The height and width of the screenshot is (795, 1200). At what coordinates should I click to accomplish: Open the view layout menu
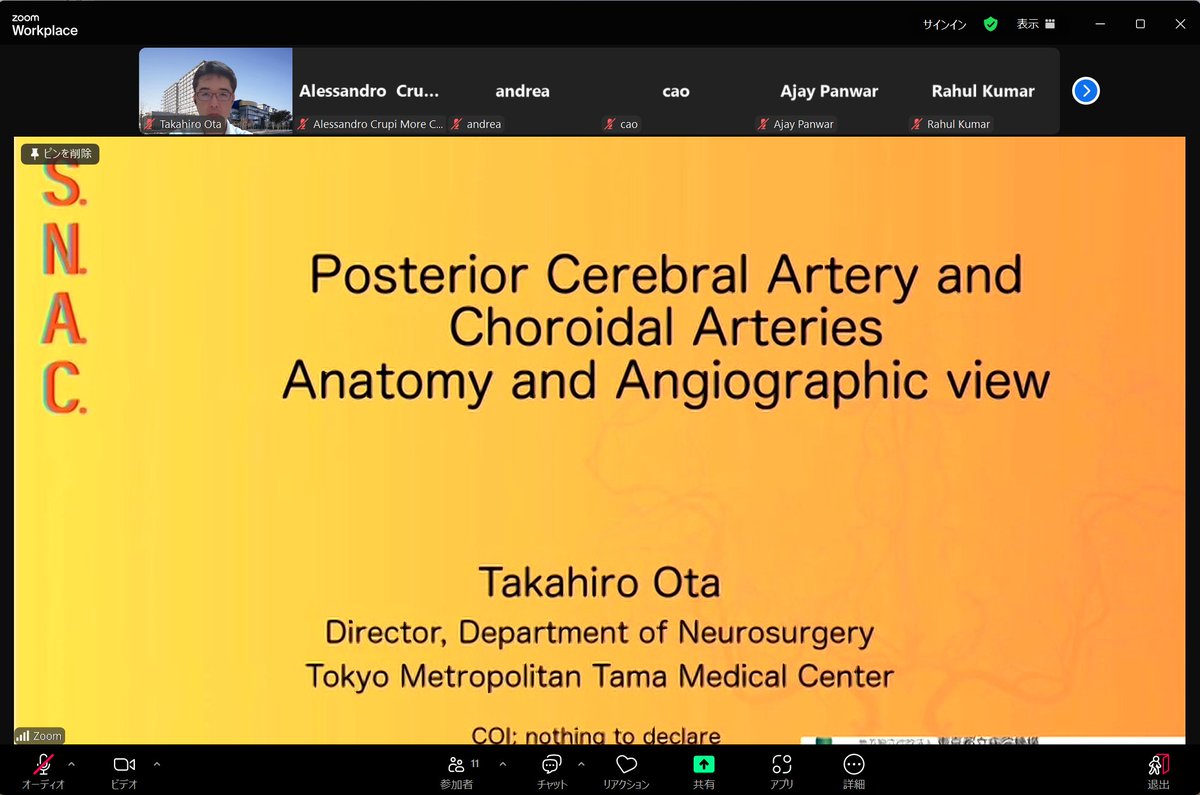pyautogui.click(x=1035, y=24)
